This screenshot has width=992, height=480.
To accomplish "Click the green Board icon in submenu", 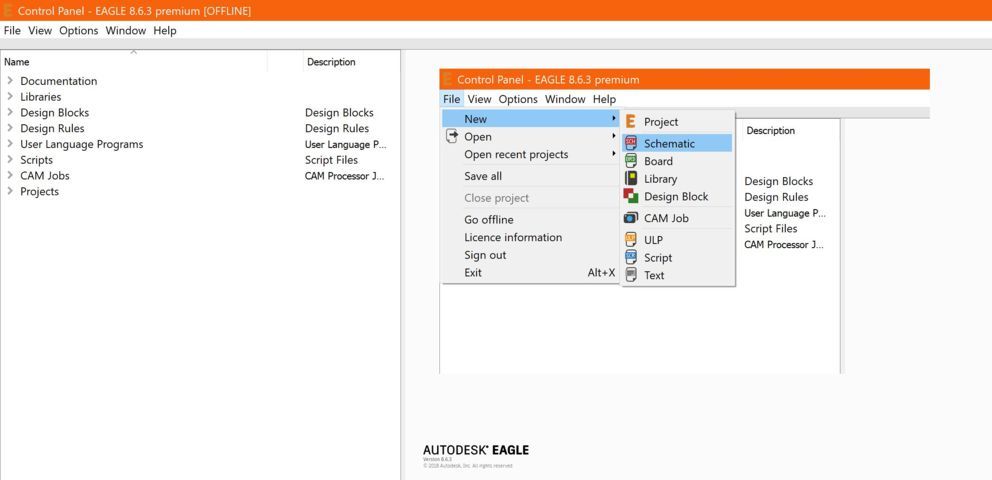I will pos(631,161).
